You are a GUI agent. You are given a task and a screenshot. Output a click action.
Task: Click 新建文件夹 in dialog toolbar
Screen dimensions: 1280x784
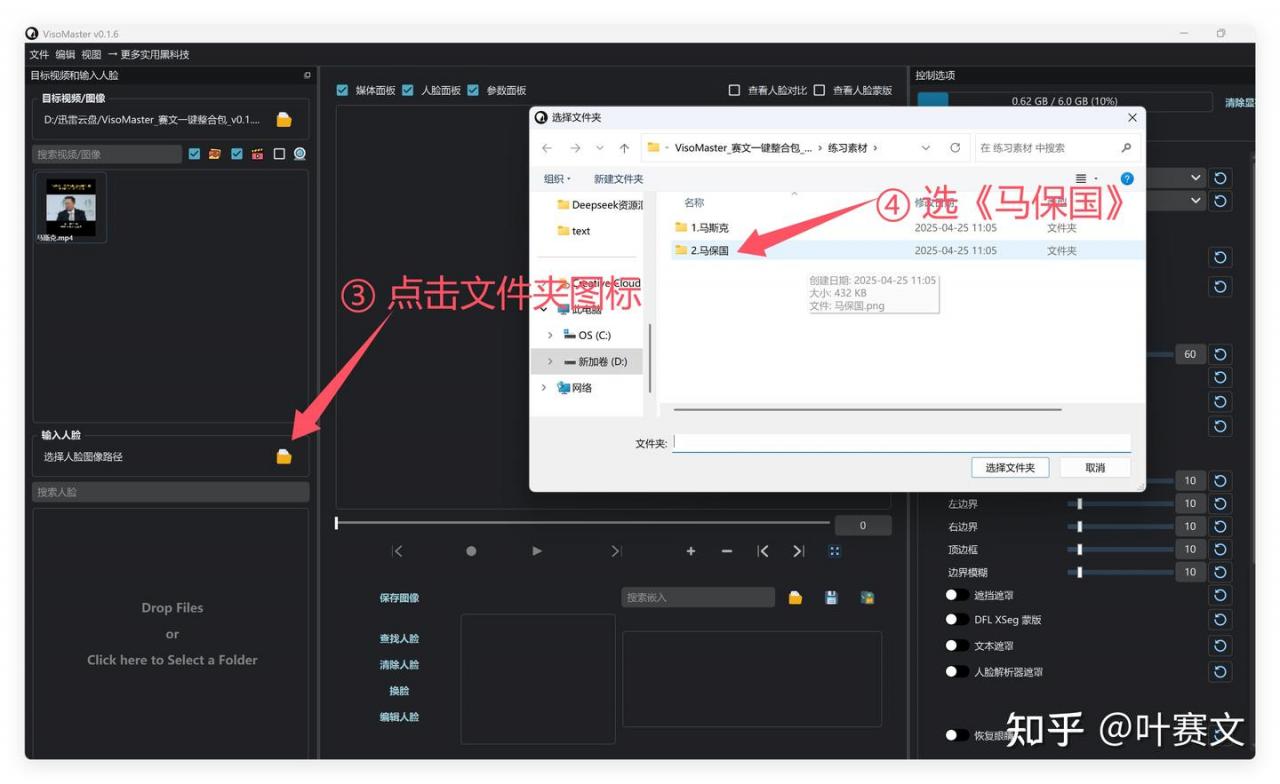618,179
